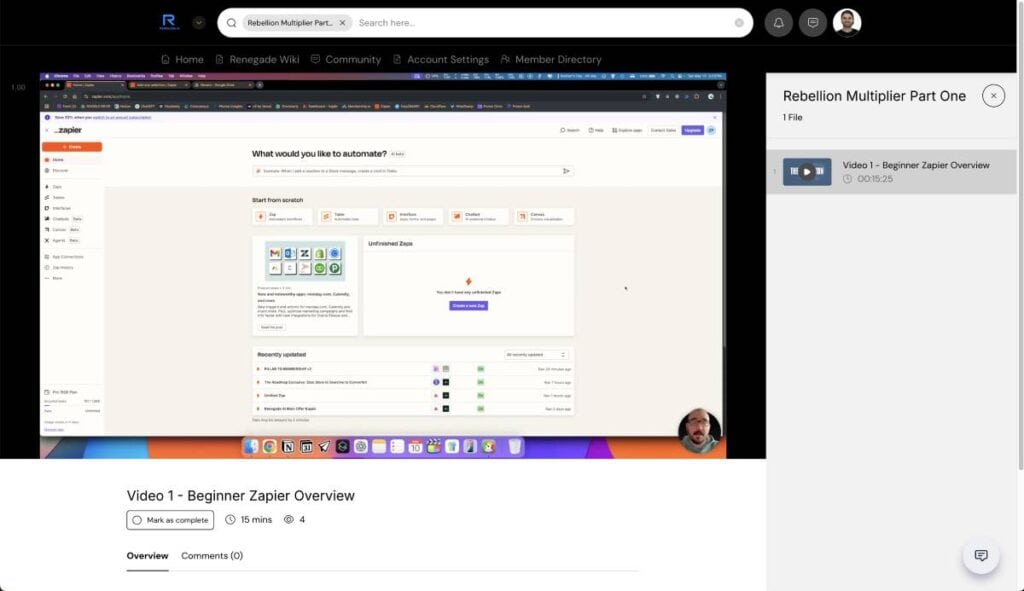The image size is (1024, 591).
Task: Switch to the Overview tab
Action: coord(147,556)
